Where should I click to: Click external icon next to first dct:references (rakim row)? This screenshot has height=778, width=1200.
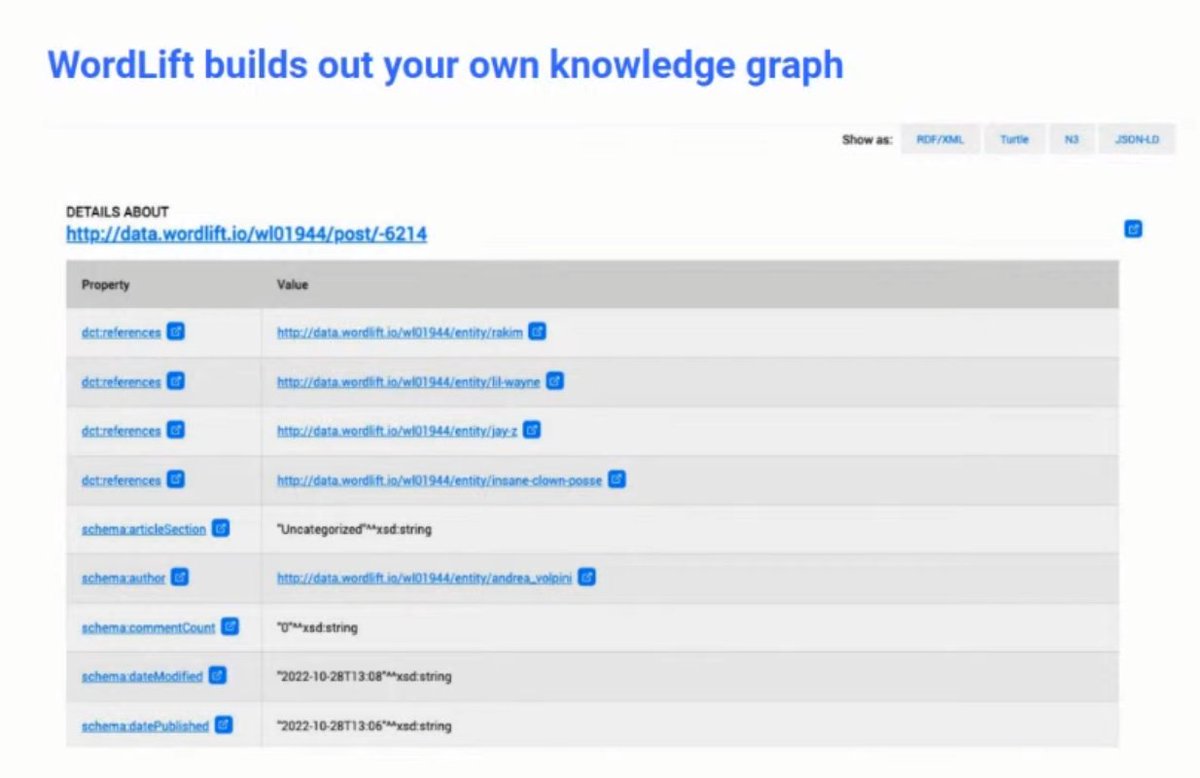coord(176,332)
